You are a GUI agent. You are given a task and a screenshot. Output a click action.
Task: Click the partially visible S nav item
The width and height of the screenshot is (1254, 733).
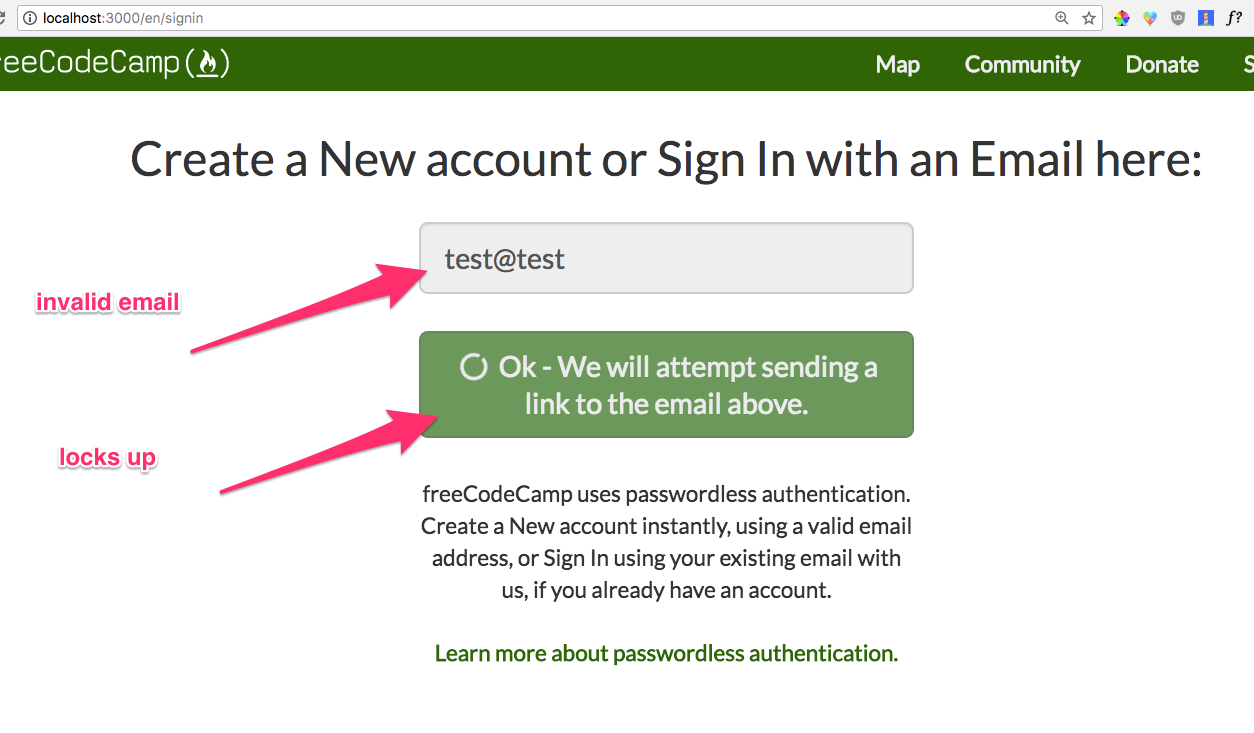click(1248, 64)
